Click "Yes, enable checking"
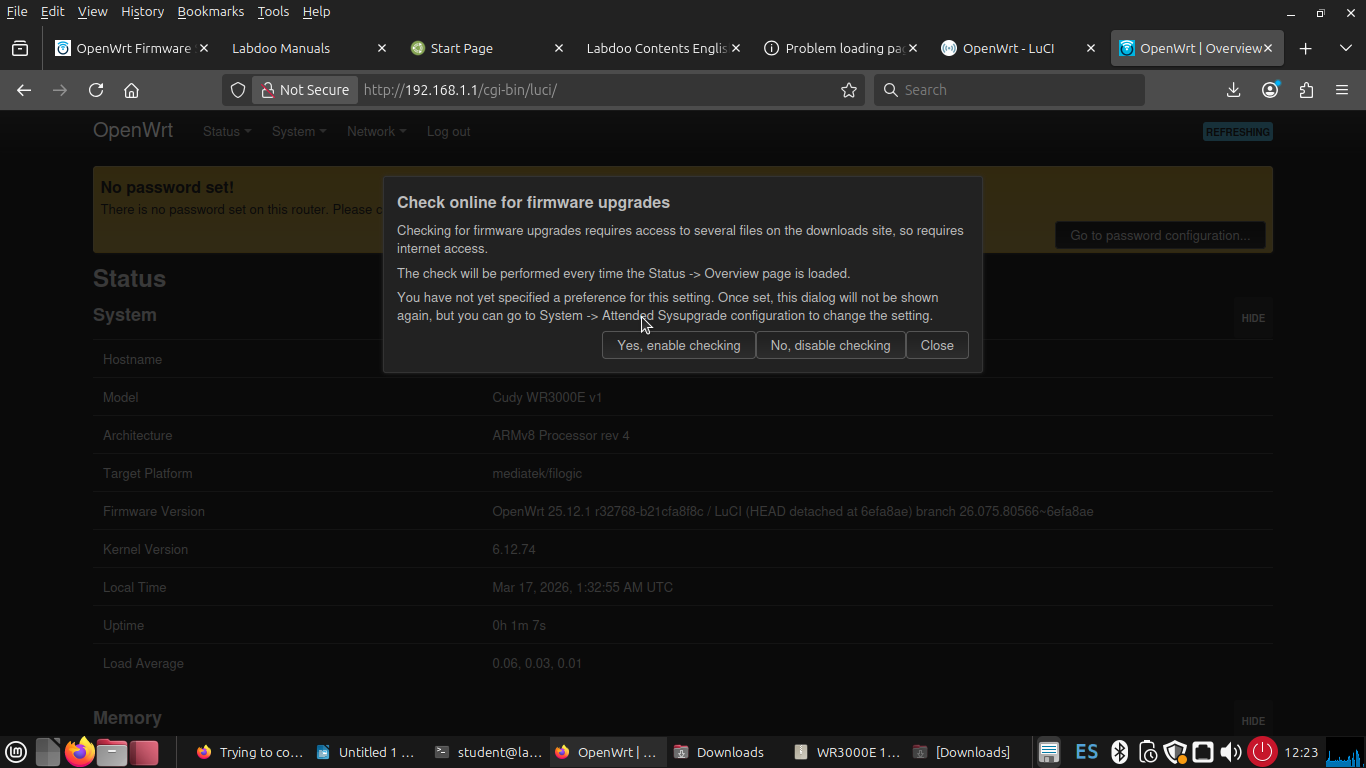 click(678, 345)
